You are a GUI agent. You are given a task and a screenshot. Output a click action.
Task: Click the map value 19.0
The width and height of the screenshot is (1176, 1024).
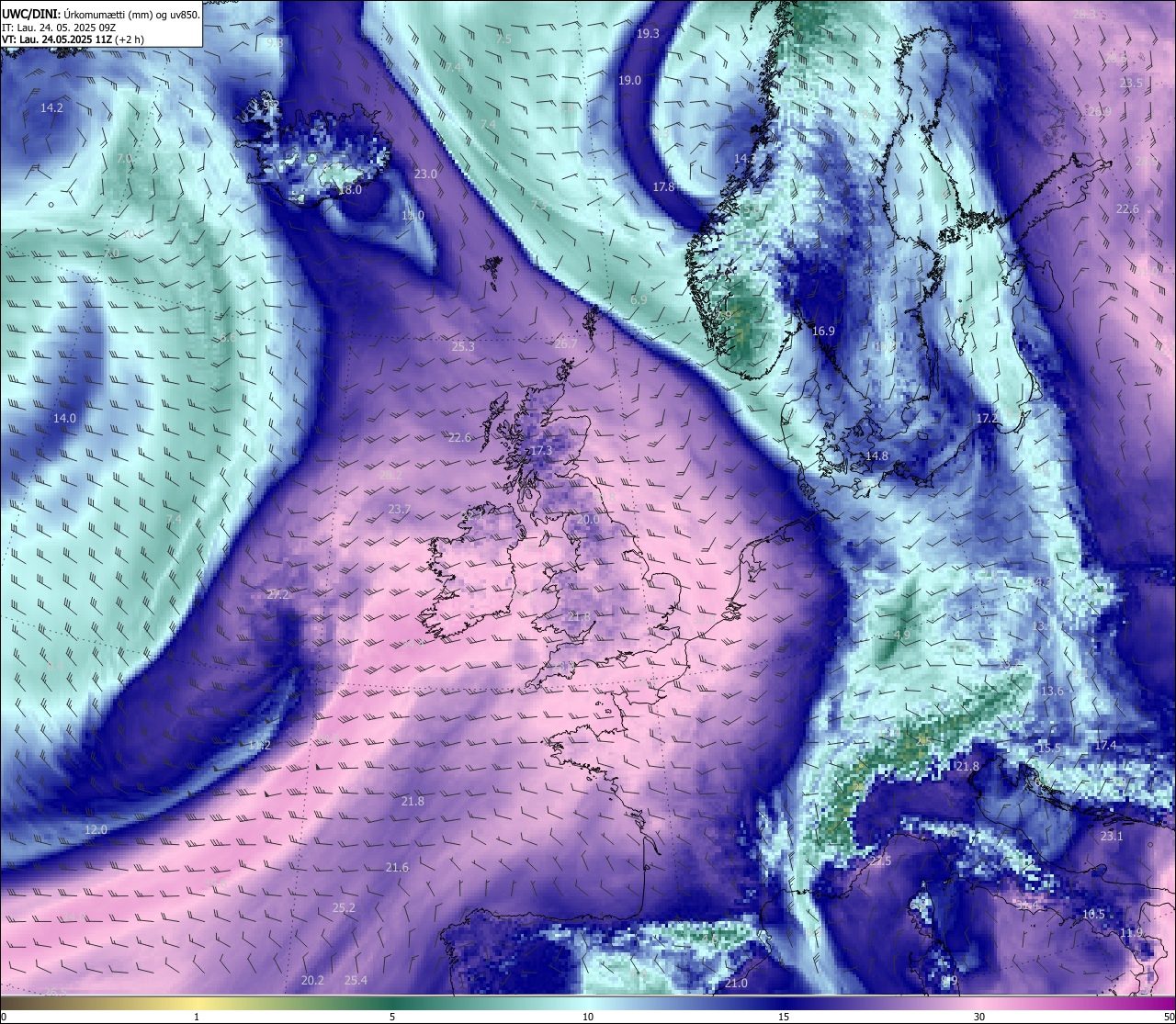[629, 81]
